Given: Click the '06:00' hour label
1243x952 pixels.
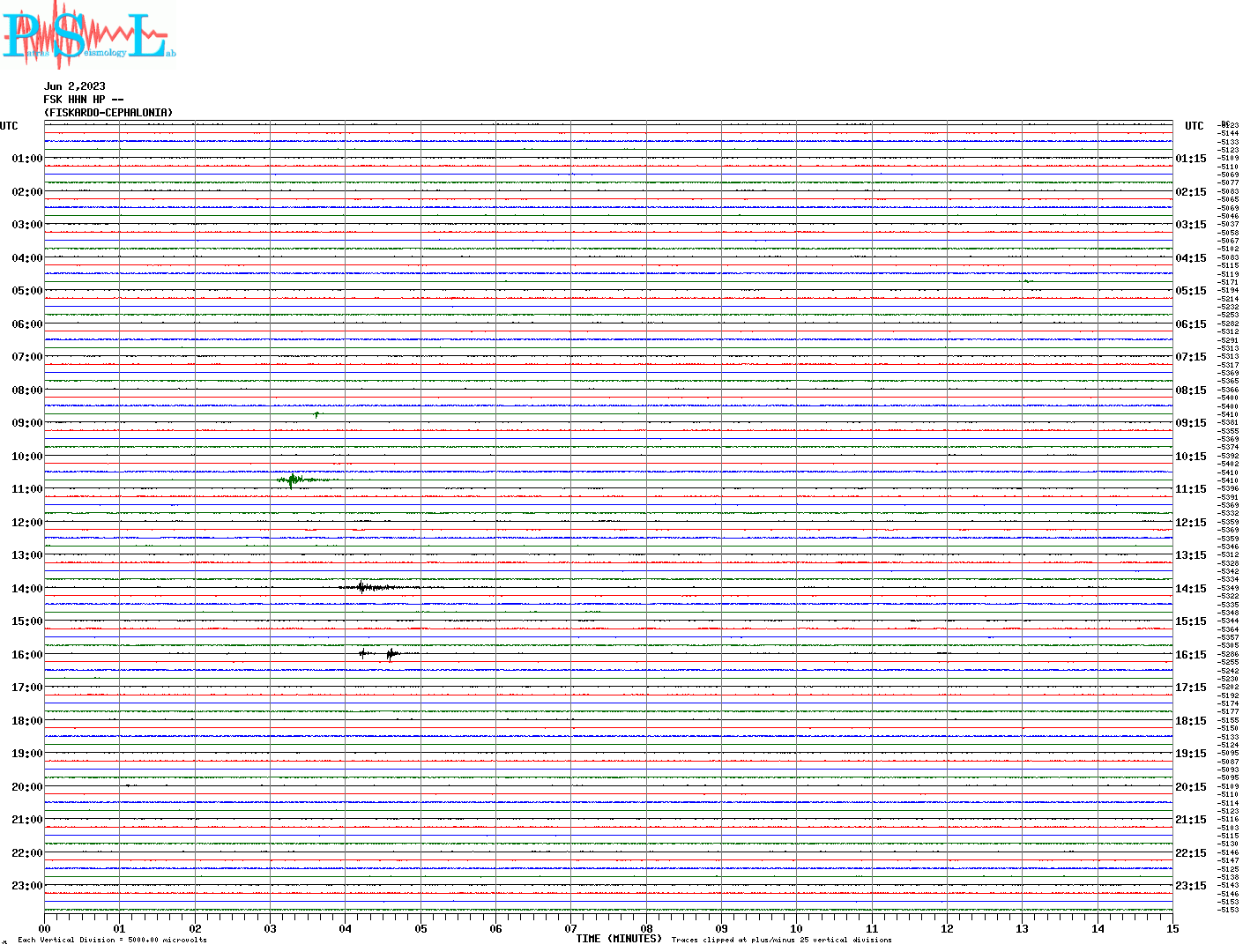Looking at the screenshot, I should tap(27, 324).
